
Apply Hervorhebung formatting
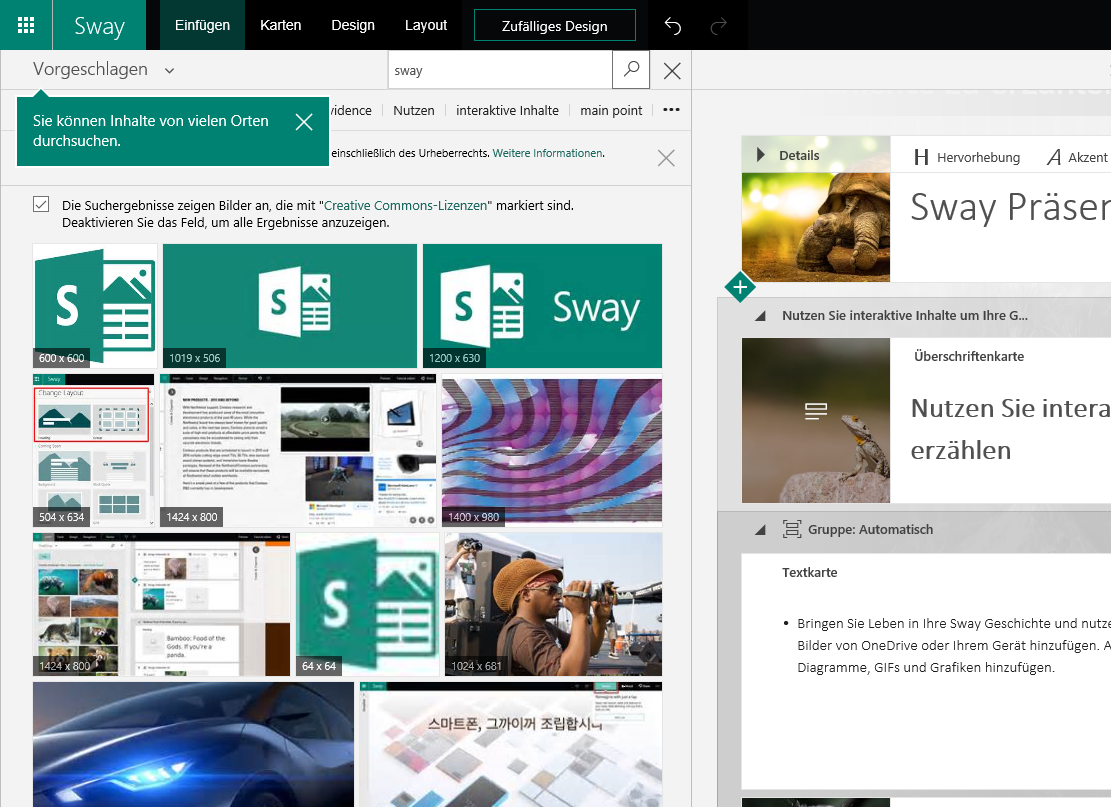(966, 157)
